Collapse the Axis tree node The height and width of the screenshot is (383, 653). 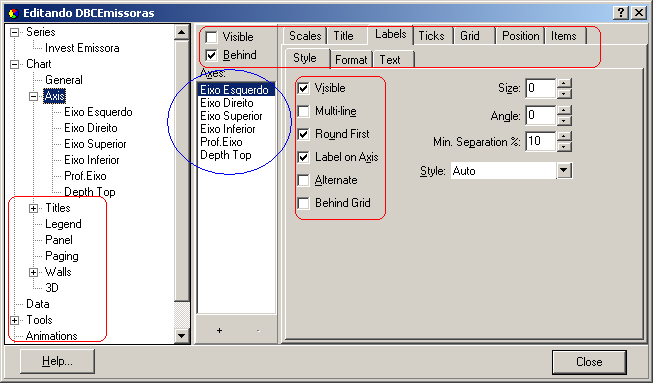(x=34, y=96)
